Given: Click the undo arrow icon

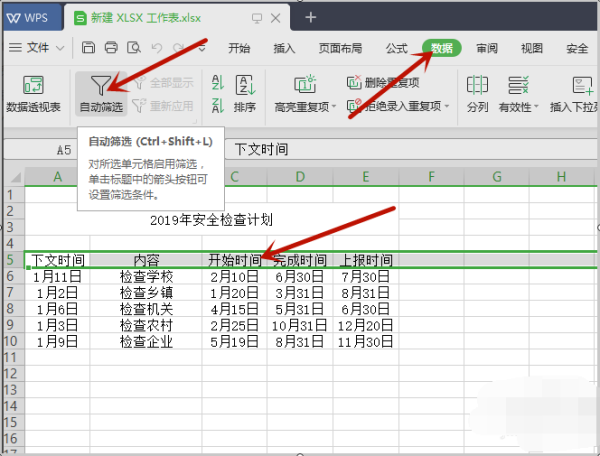Looking at the screenshot, I should click(x=155, y=48).
